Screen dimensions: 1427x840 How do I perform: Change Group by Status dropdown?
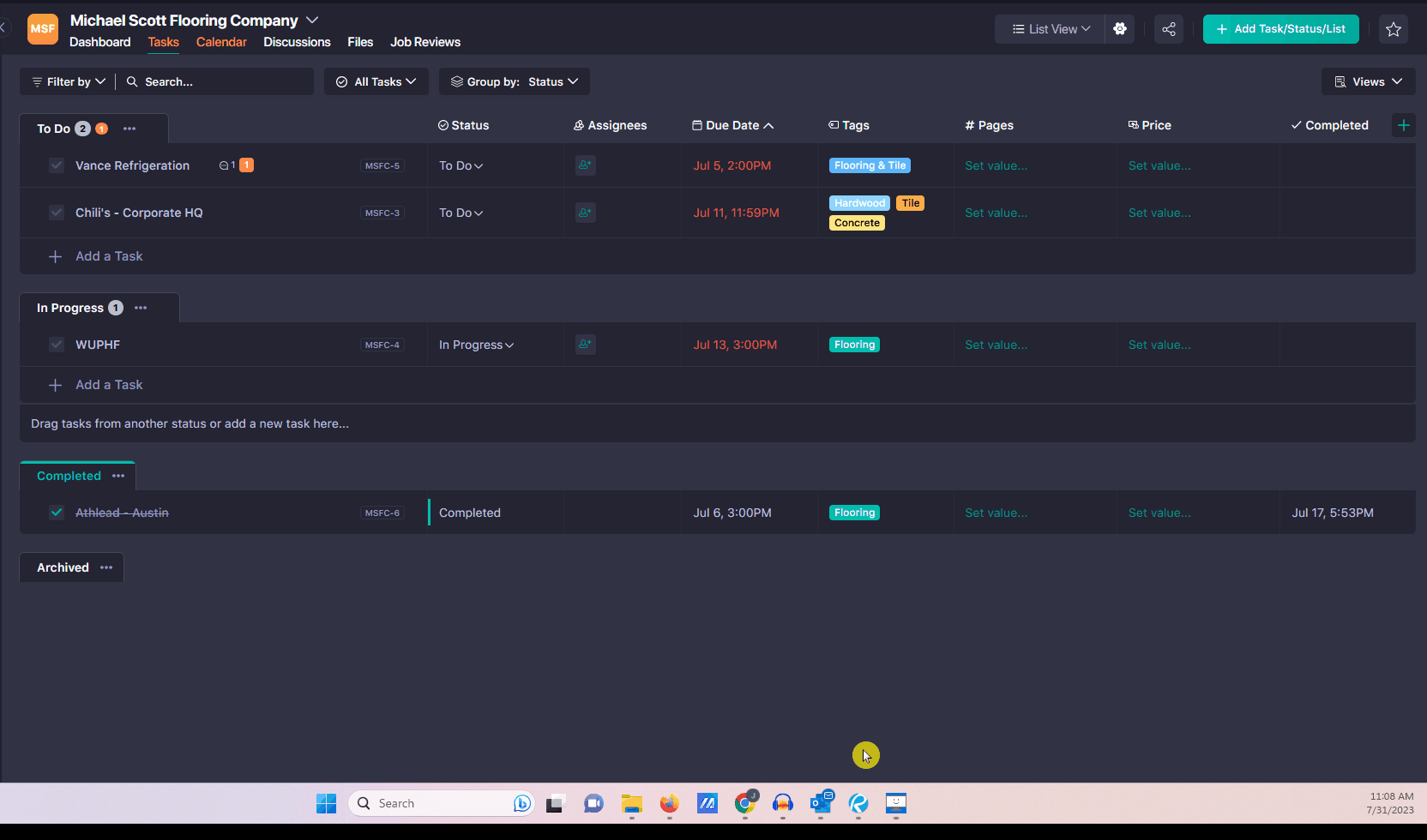[x=515, y=81]
